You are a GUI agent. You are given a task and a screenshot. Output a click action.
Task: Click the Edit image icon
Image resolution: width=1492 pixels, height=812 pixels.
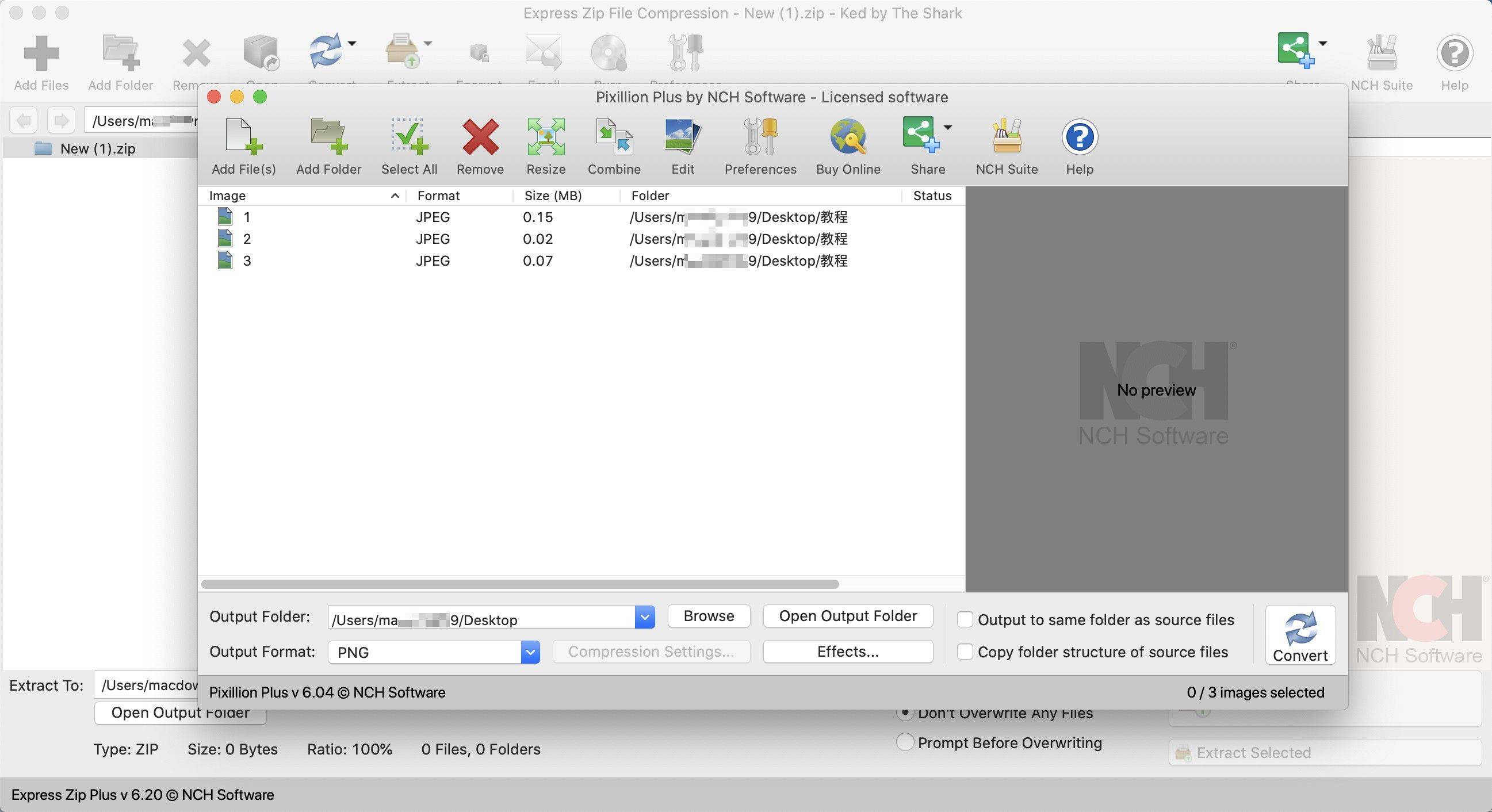(x=683, y=137)
